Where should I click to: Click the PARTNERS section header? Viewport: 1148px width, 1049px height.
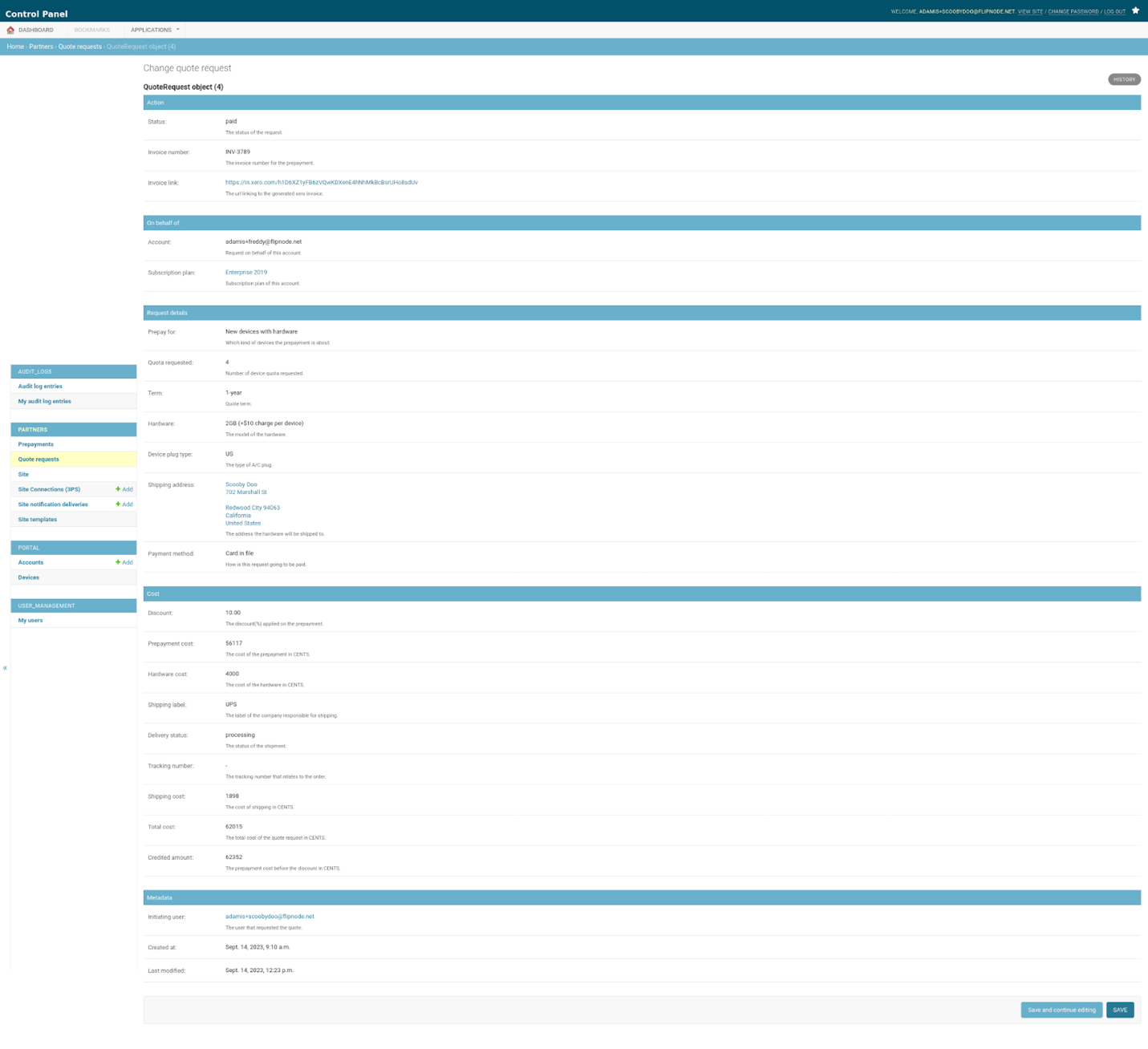(x=73, y=429)
